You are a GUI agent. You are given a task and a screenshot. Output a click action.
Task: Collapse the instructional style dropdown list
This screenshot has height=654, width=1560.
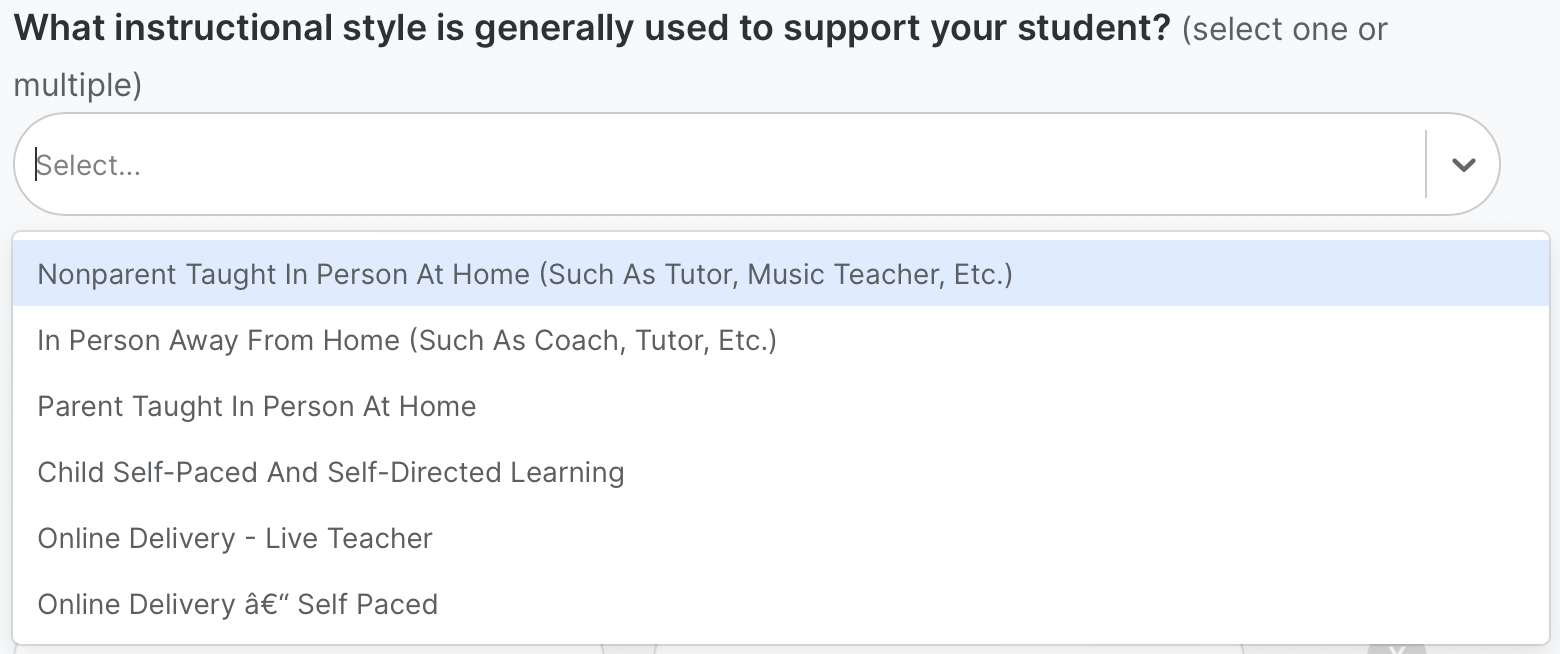point(1463,165)
